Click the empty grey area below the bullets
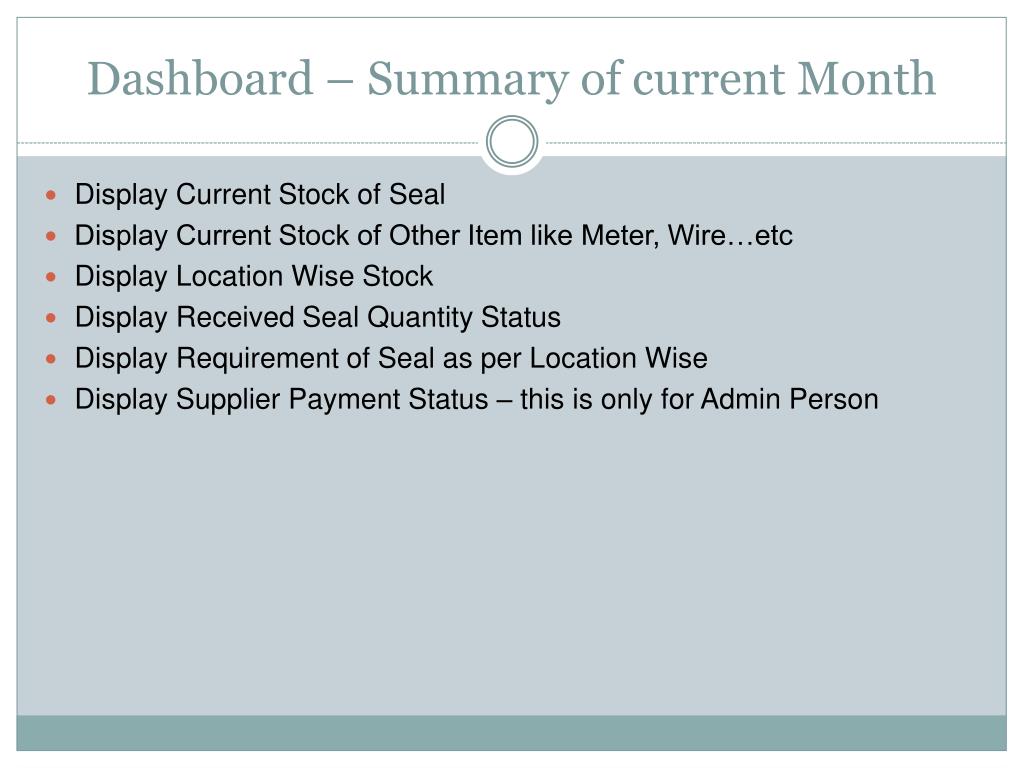This screenshot has height=768, width=1024. tap(511, 562)
